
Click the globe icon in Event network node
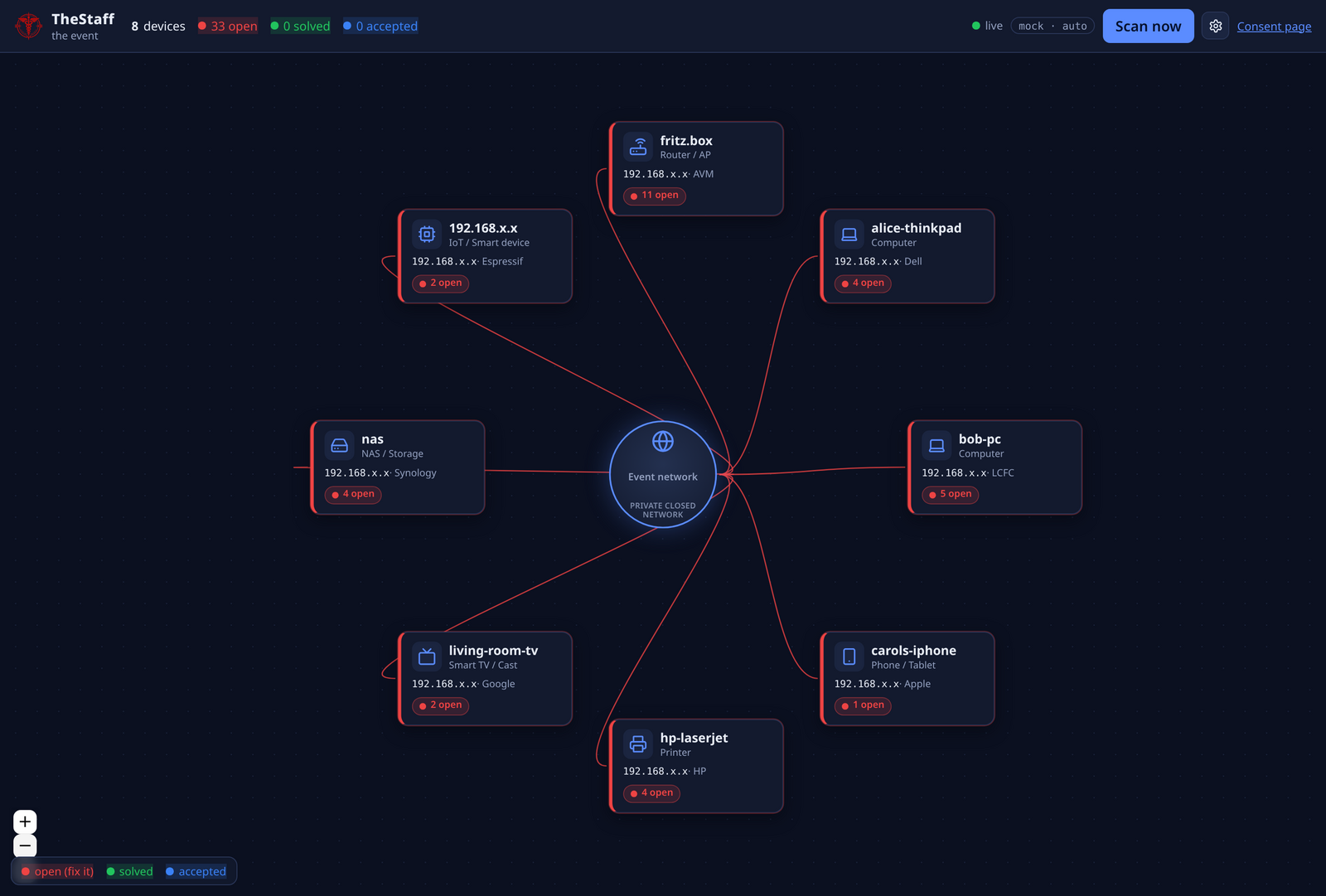663,441
